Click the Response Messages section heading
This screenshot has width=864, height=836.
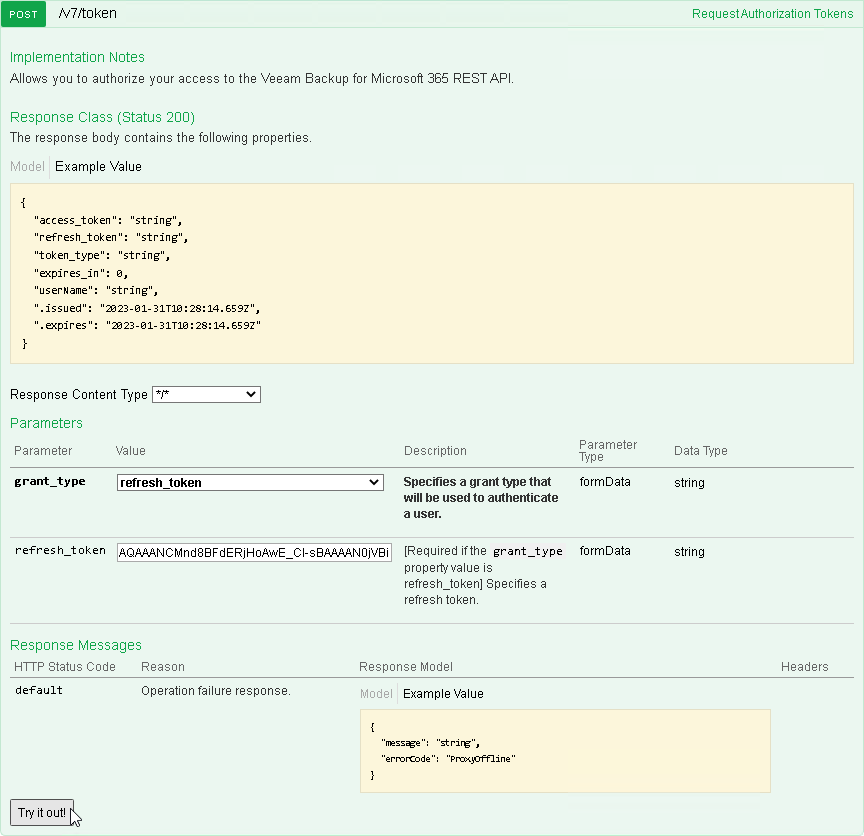pyautogui.click(x=76, y=645)
